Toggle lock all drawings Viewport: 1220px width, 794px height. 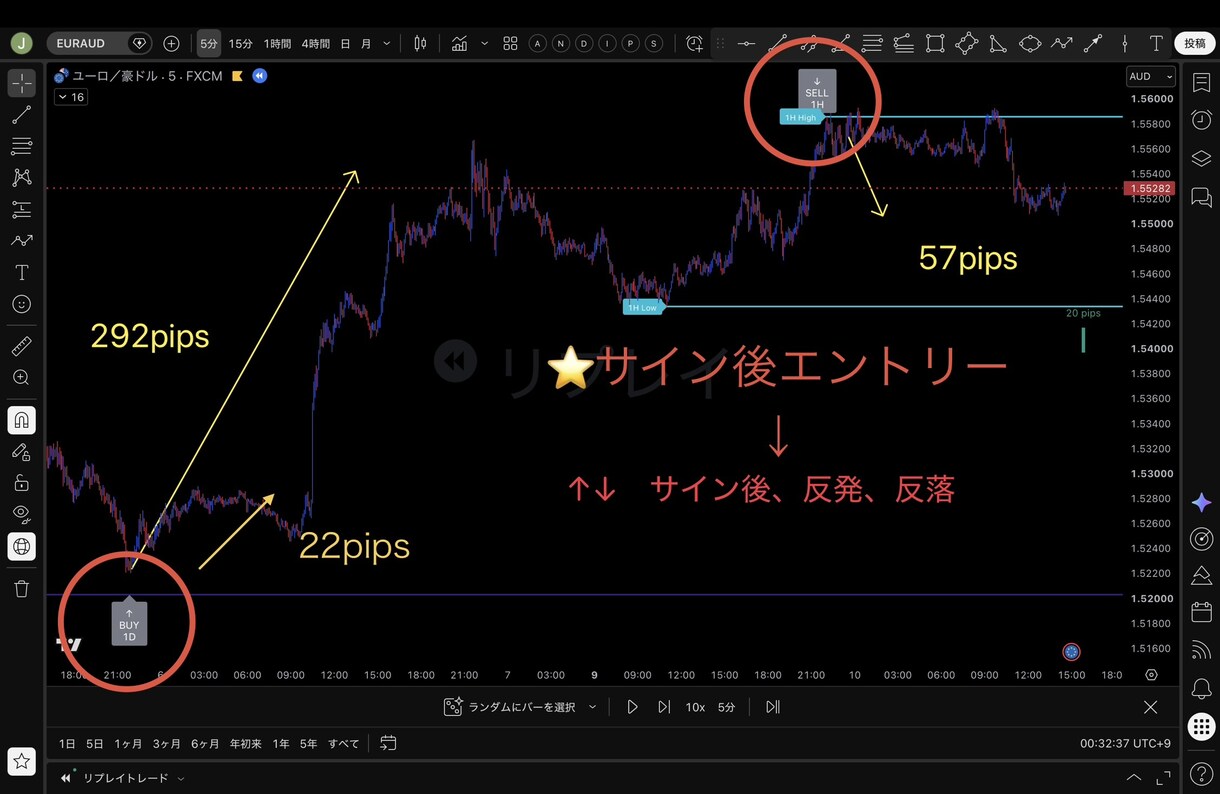click(x=21, y=483)
